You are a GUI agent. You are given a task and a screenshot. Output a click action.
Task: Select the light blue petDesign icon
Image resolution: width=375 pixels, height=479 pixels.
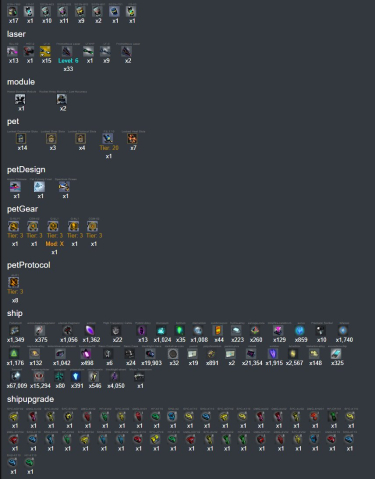pos(39,187)
